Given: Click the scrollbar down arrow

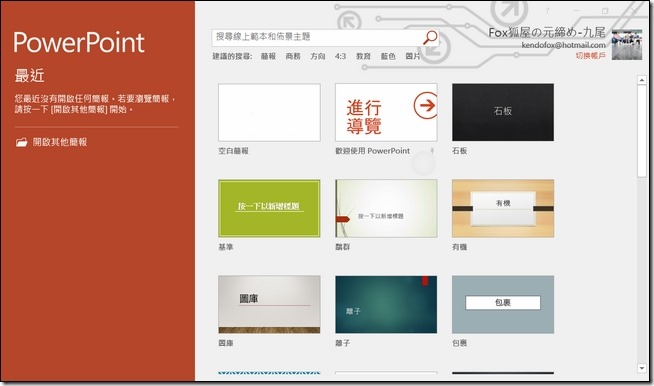Looking at the screenshot, I should tap(642, 368).
